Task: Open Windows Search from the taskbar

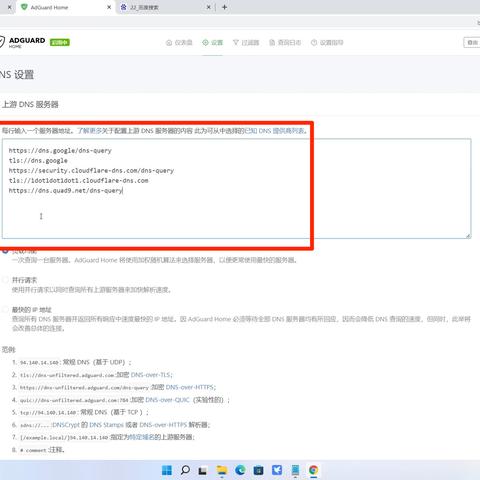Action: (185, 470)
